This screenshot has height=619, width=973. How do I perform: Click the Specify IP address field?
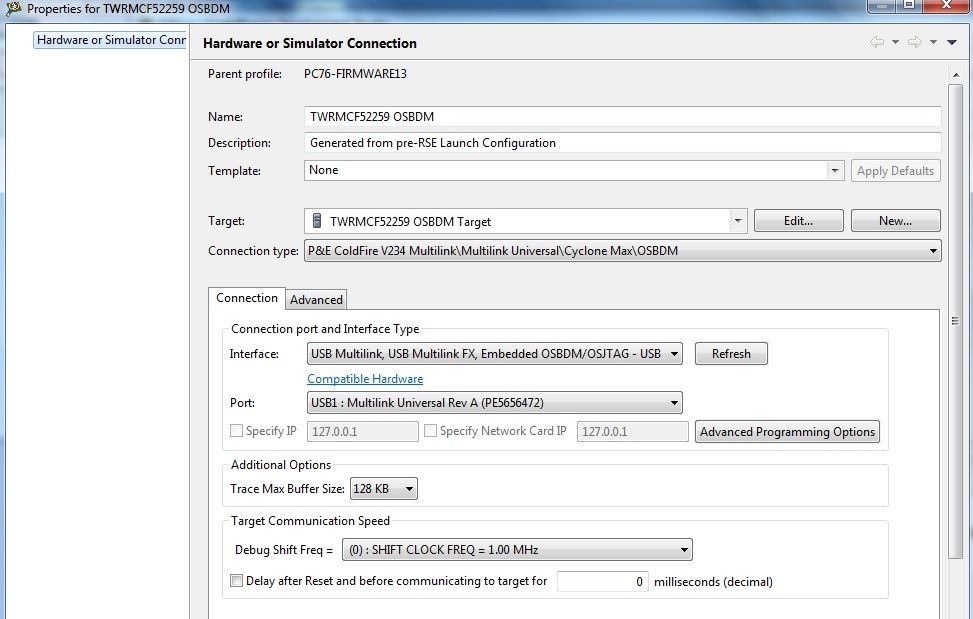click(362, 432)
